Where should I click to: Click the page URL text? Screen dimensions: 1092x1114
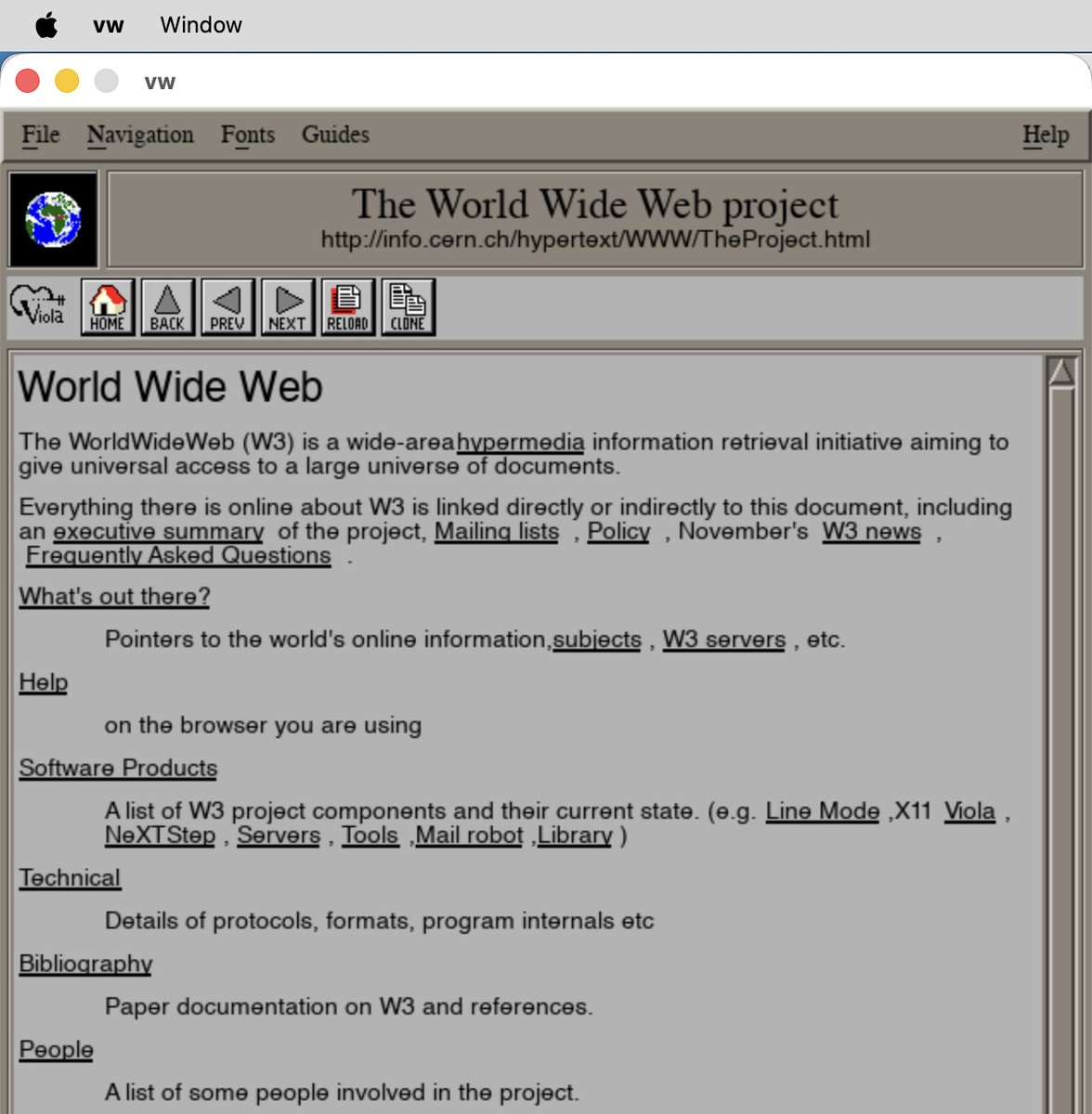coord(595,240)
